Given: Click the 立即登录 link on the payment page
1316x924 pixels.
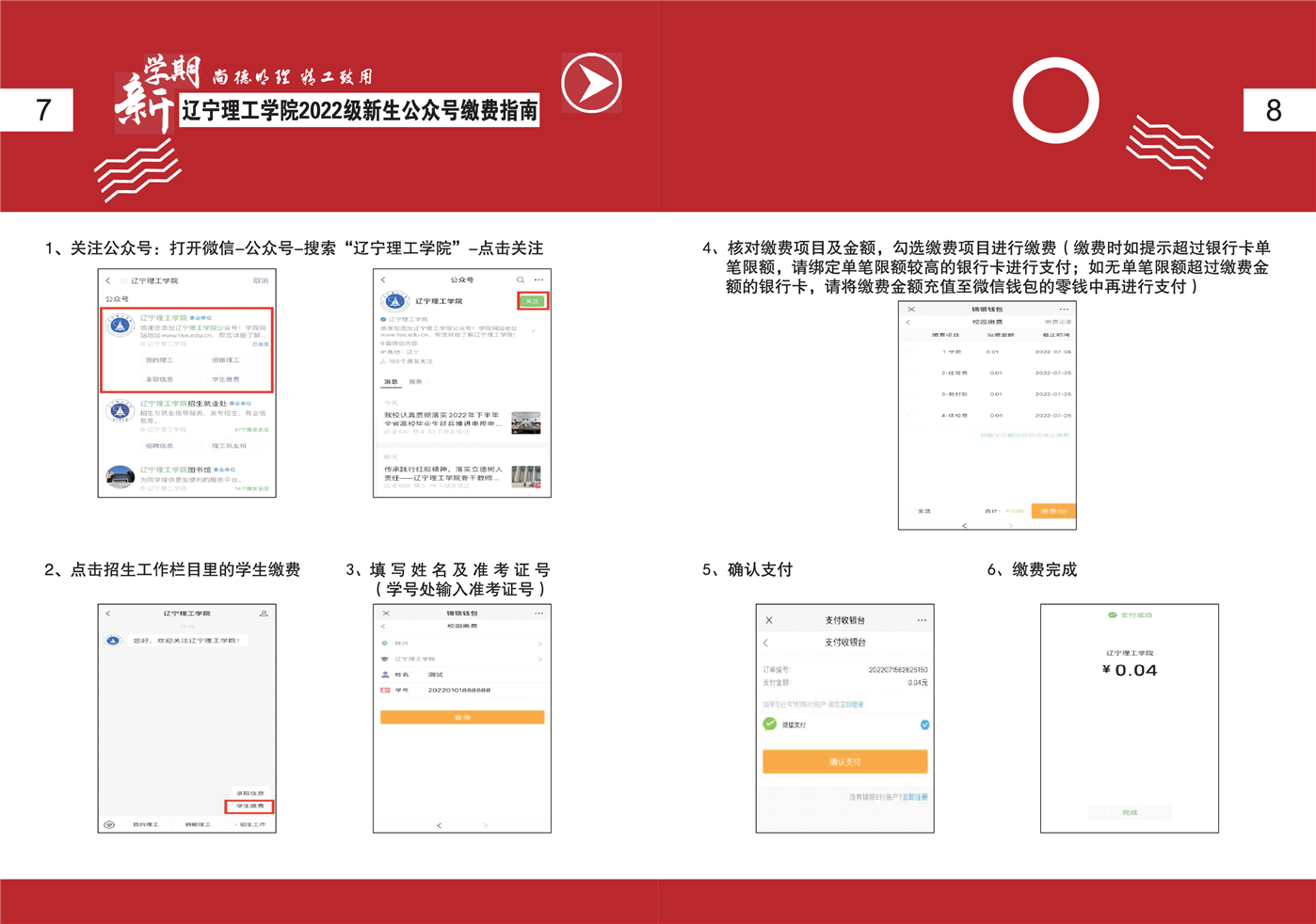Looking at the screenshot, I should [x=852, y=704].
